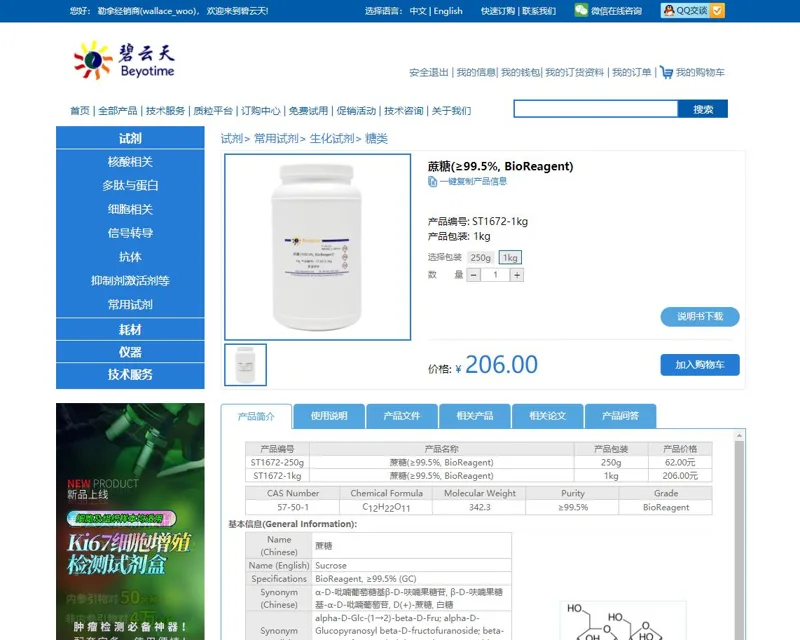800x640 pixels.
Task: Open 联系我们 contact us link
Action: (539, 11)
